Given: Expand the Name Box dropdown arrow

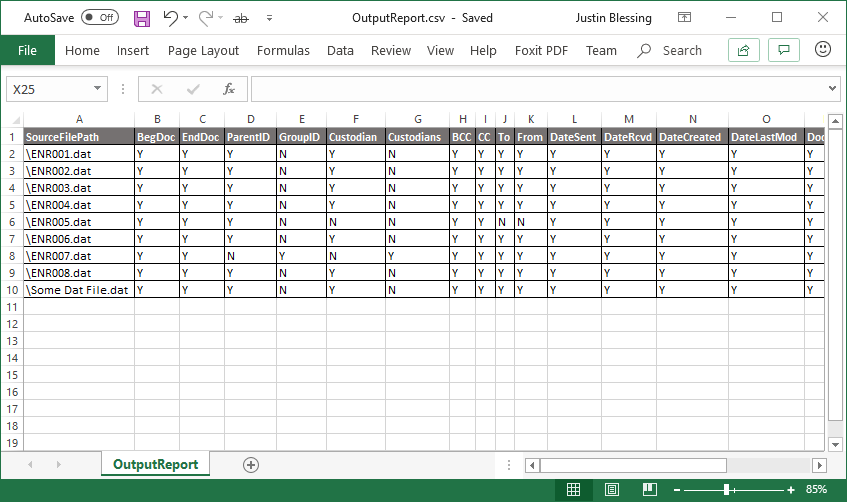Looking at the screenshot, I should (x=98, y=89).
